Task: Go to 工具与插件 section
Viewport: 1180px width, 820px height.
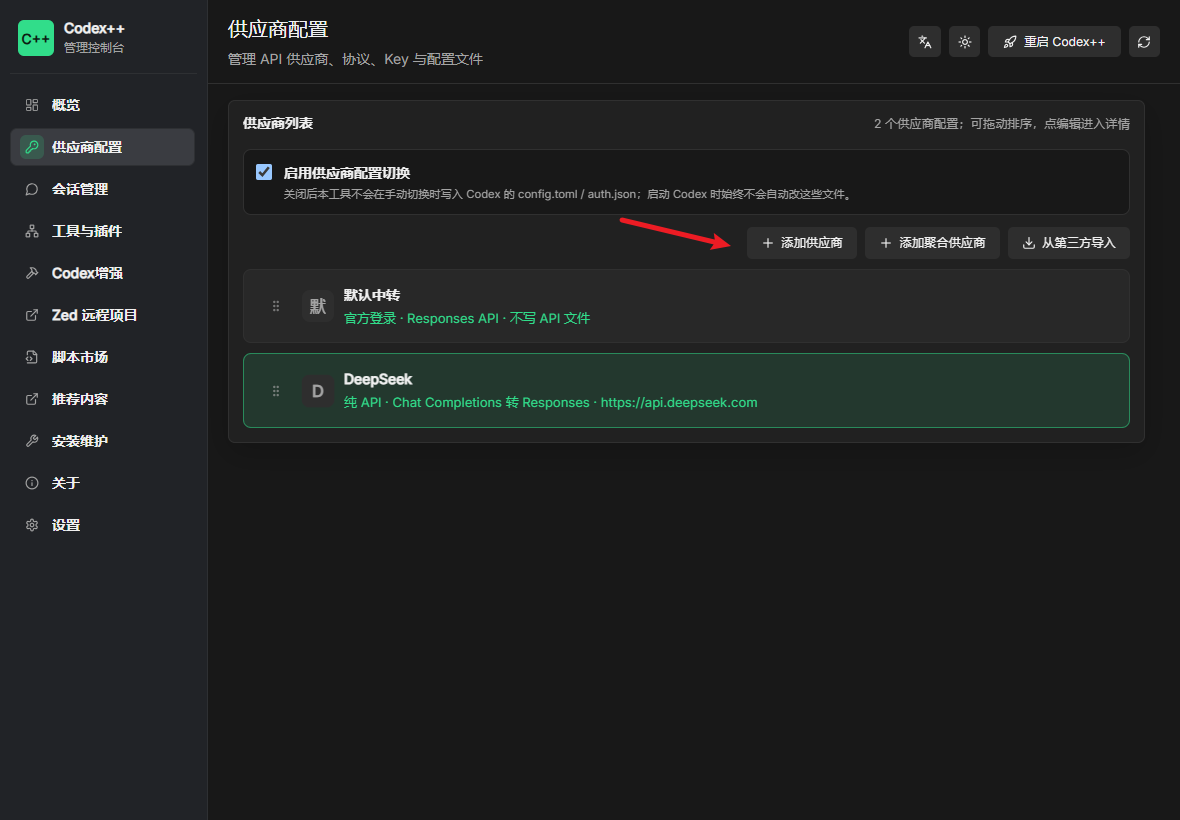Action: [x=102, y=232]
